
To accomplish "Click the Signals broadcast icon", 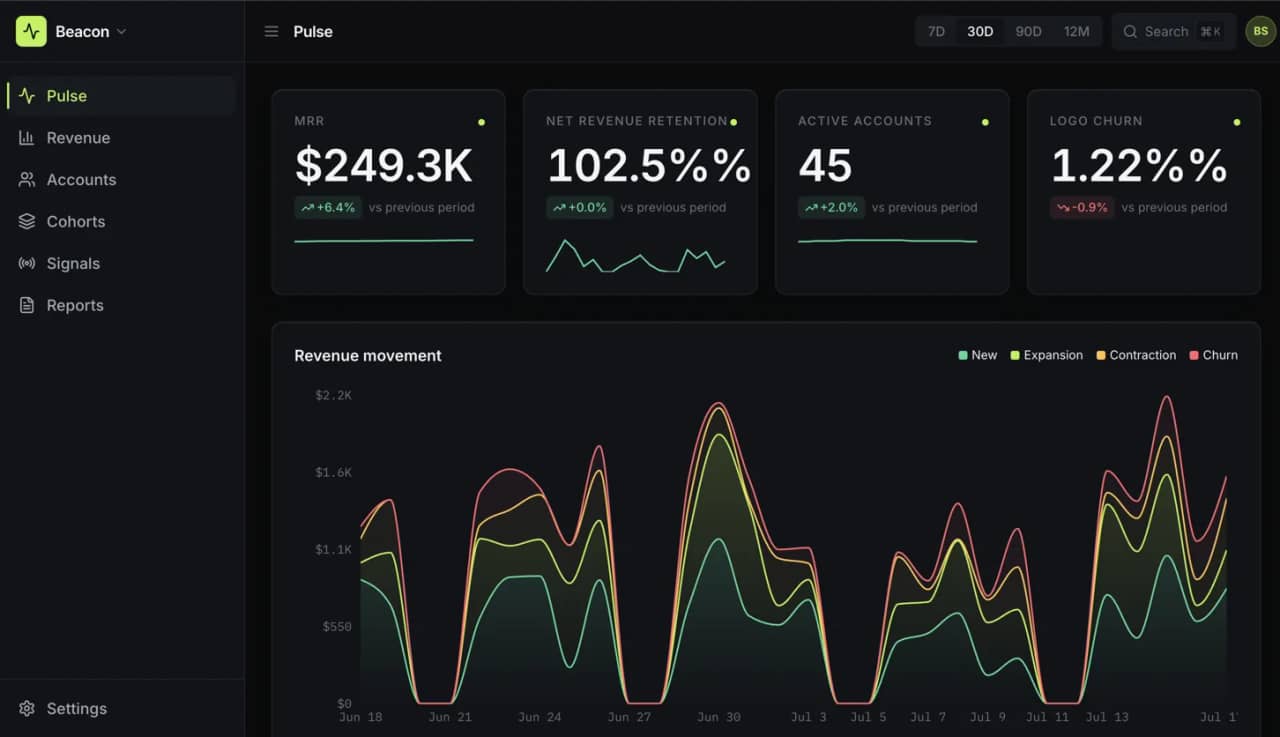I will click(27, 264).
